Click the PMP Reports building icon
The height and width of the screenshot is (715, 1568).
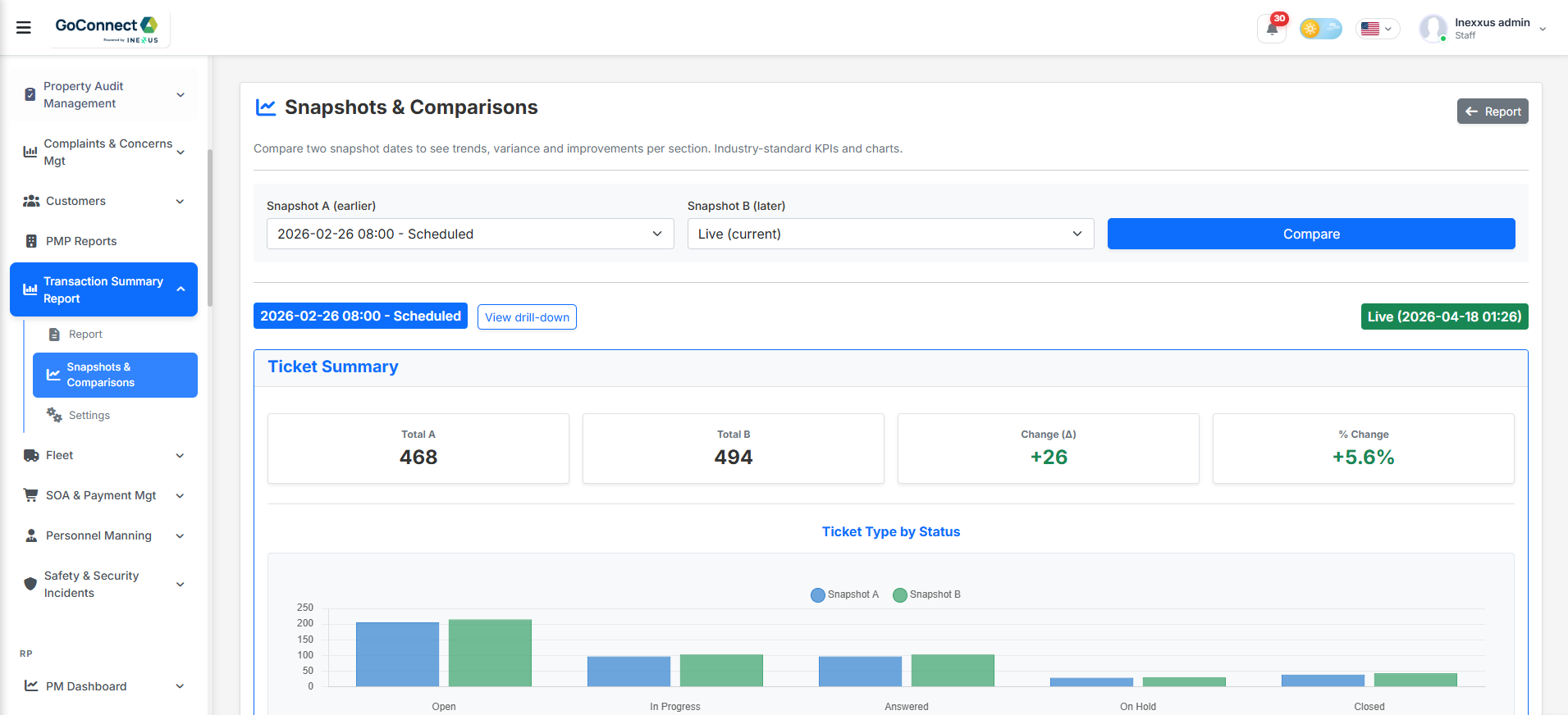[x=31, y=241]
